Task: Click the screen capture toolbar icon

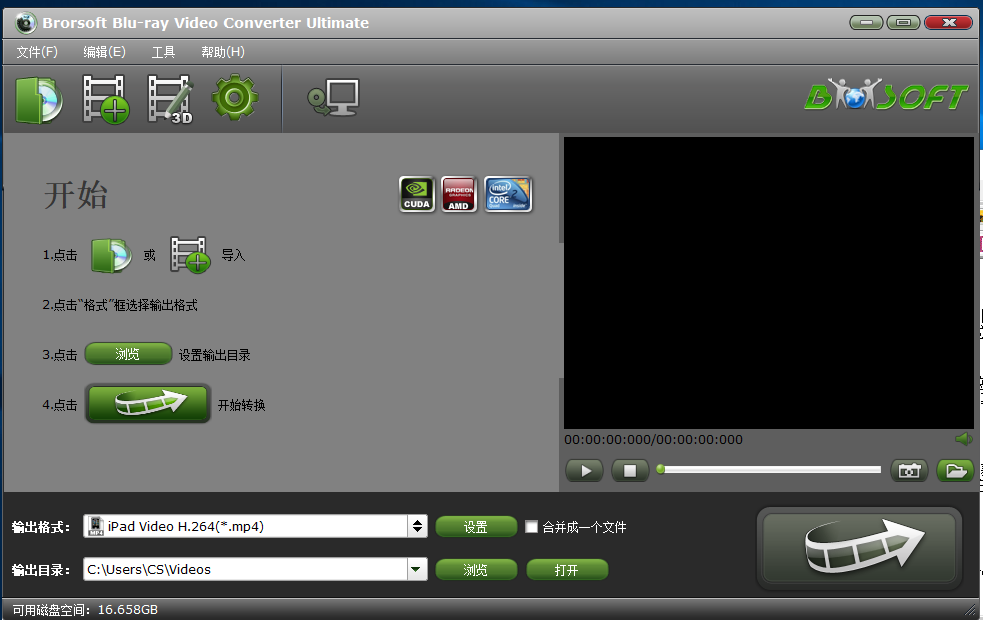Action: click(x=333, y=97)
